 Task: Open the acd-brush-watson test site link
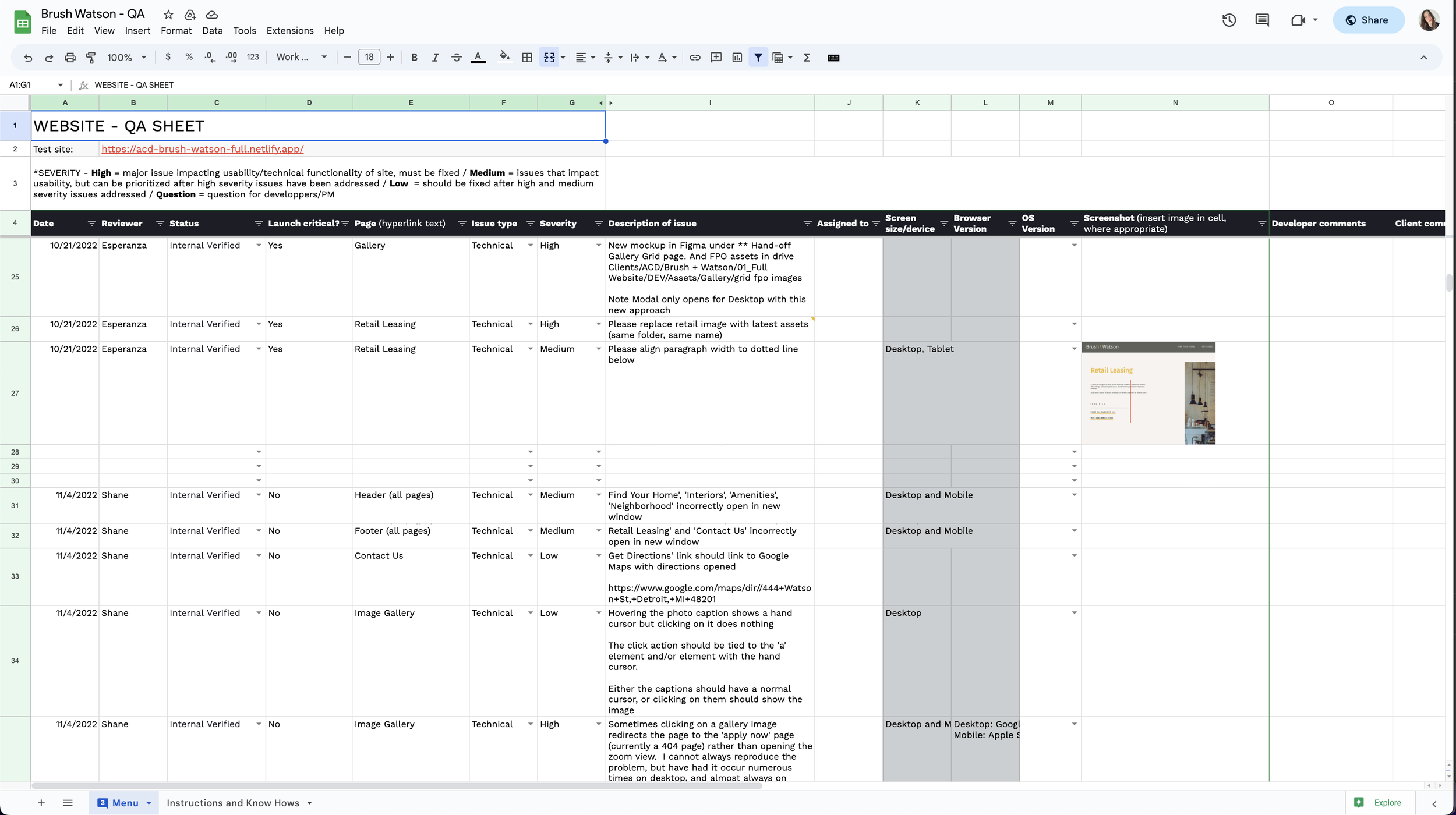tap(202, 149)
